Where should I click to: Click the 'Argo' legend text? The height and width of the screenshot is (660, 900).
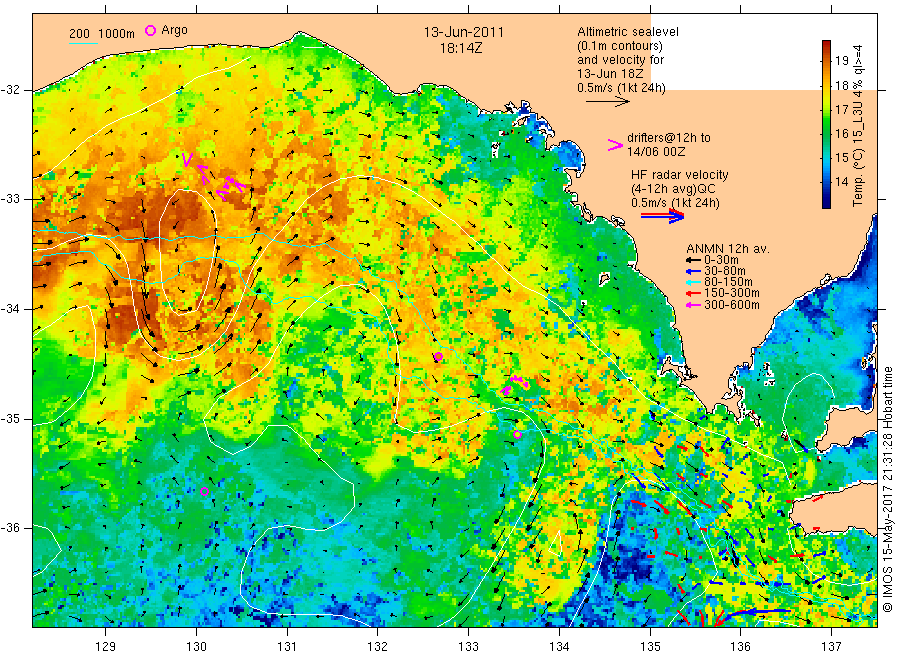174,30
